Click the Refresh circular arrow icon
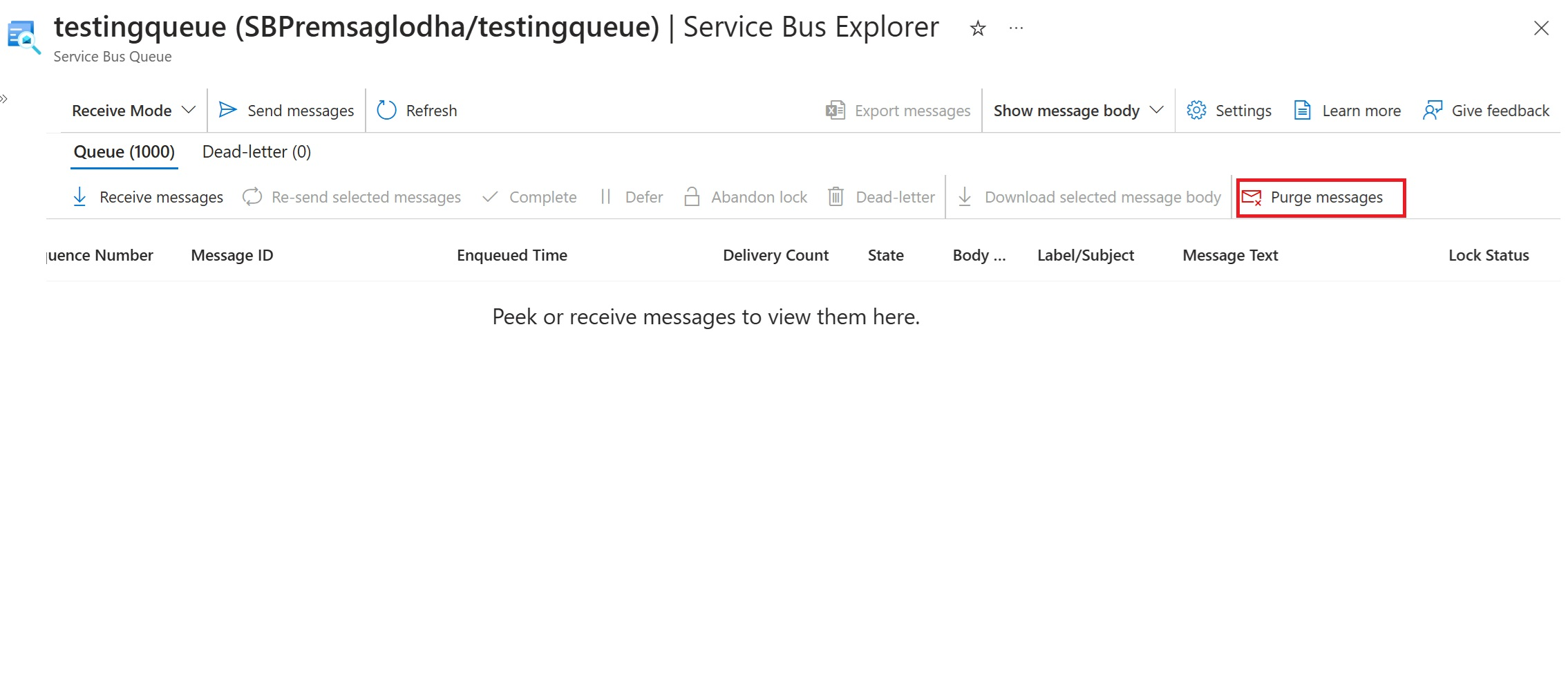 pyautogui.click(x=386, y=110)
